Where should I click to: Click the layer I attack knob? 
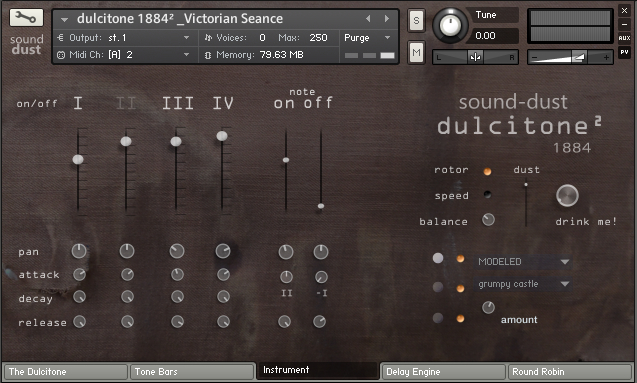tap(80, 275)
